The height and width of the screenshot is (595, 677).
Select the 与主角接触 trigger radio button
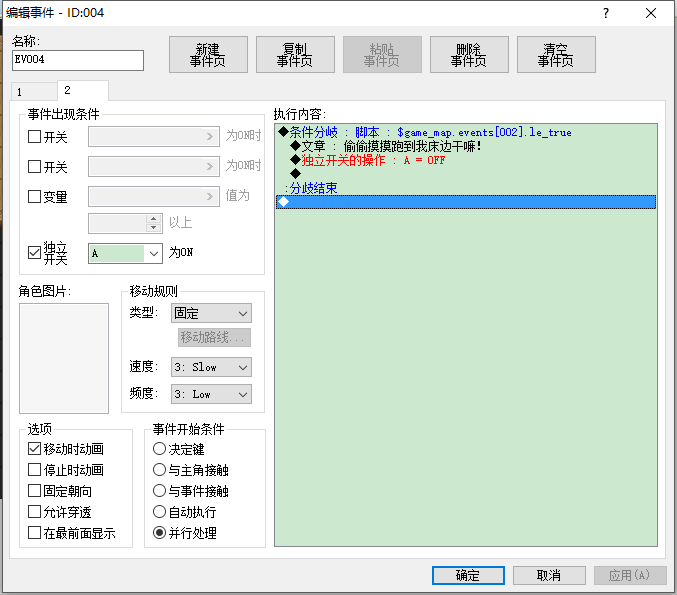click(159, 470)
